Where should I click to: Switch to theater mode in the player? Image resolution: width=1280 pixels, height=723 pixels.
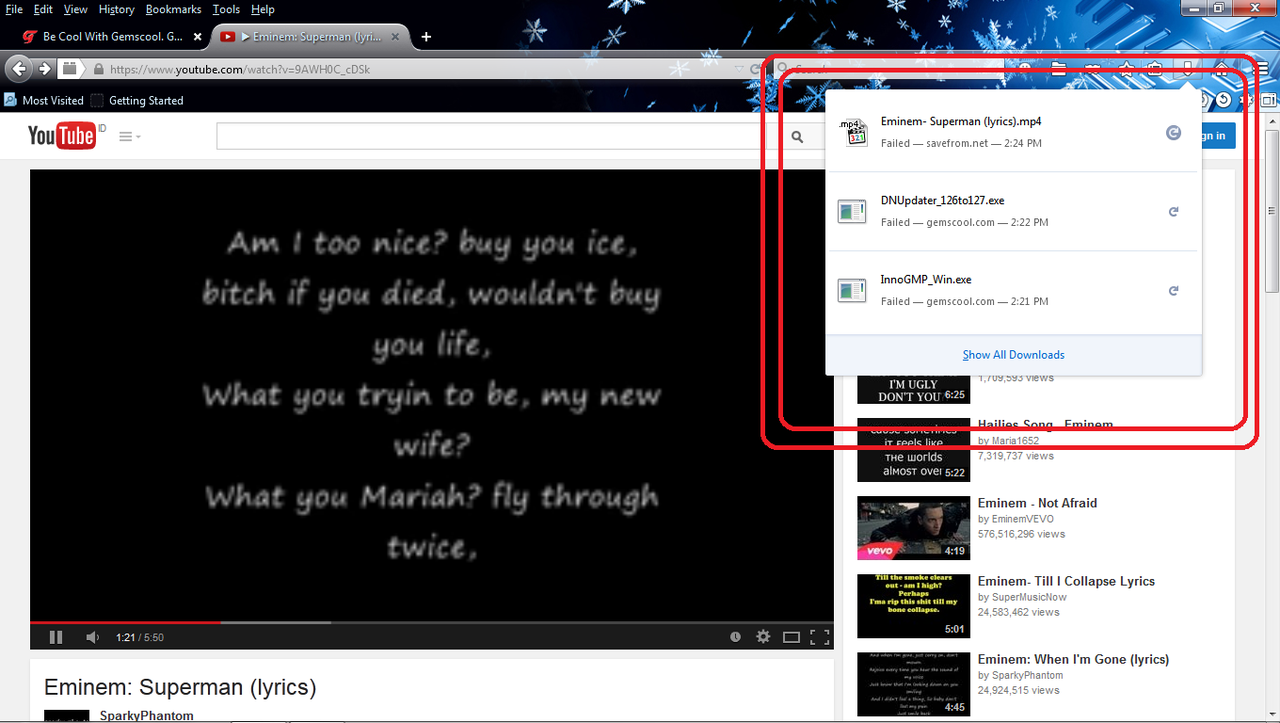791,637
